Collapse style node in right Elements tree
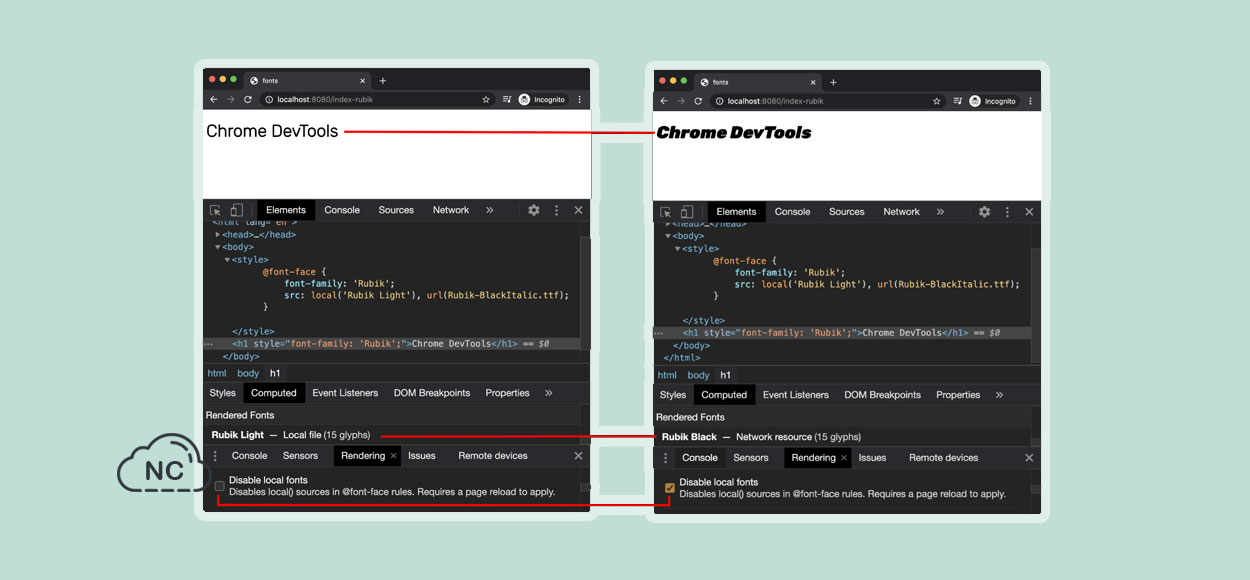The image size is (1250, 580). [x=678, y=248]
